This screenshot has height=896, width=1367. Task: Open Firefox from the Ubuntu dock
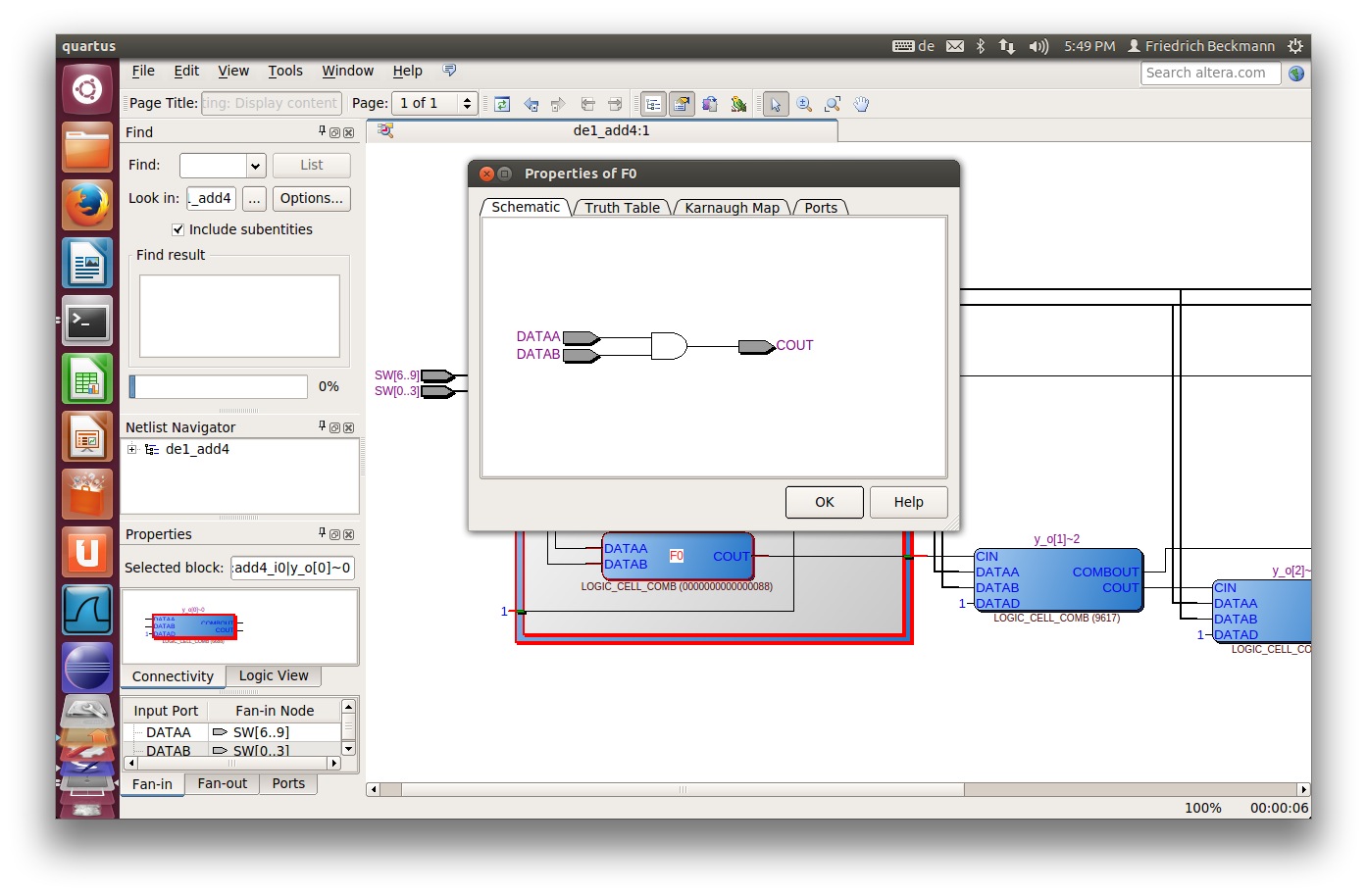coord(87,206)
